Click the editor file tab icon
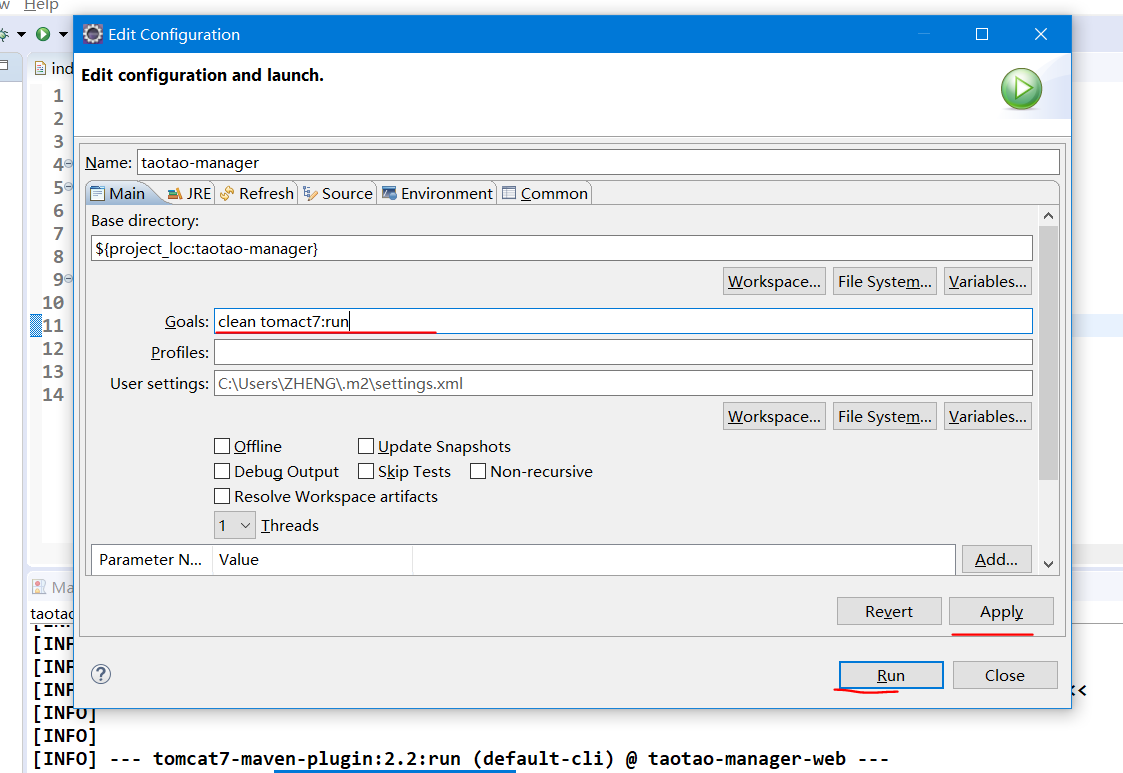The height and width of the screenshot is (773, 1123). (41, 69)
